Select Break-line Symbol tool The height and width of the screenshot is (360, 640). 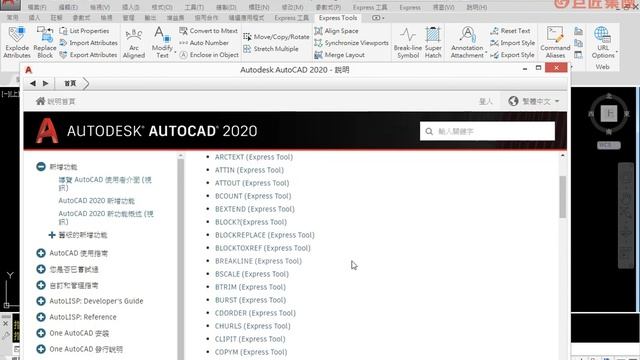(x=408, y=42)
